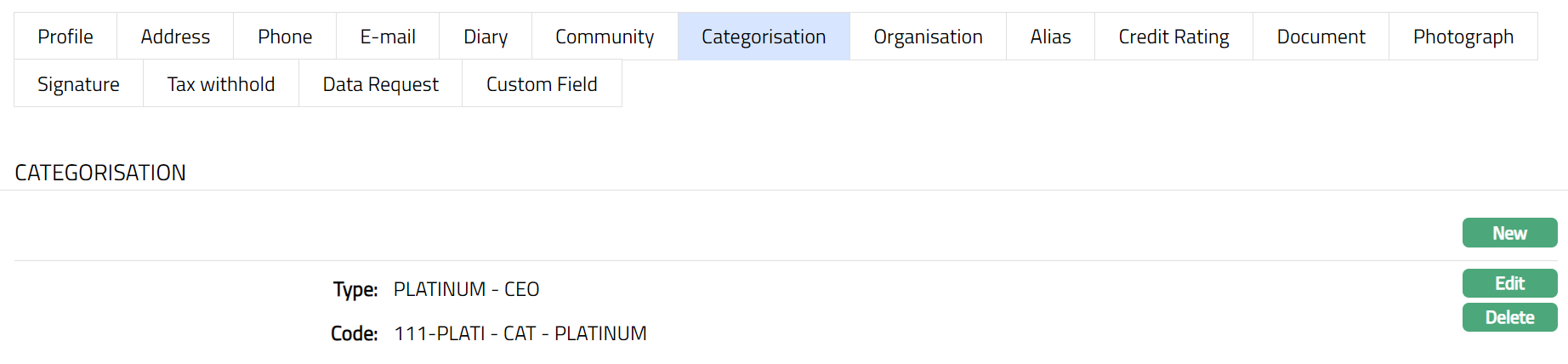1568x364 pixels.
Task: Delete the PLATINUM - CEO categorisation
Action: pyautogui.click(x=1509, y=317)
